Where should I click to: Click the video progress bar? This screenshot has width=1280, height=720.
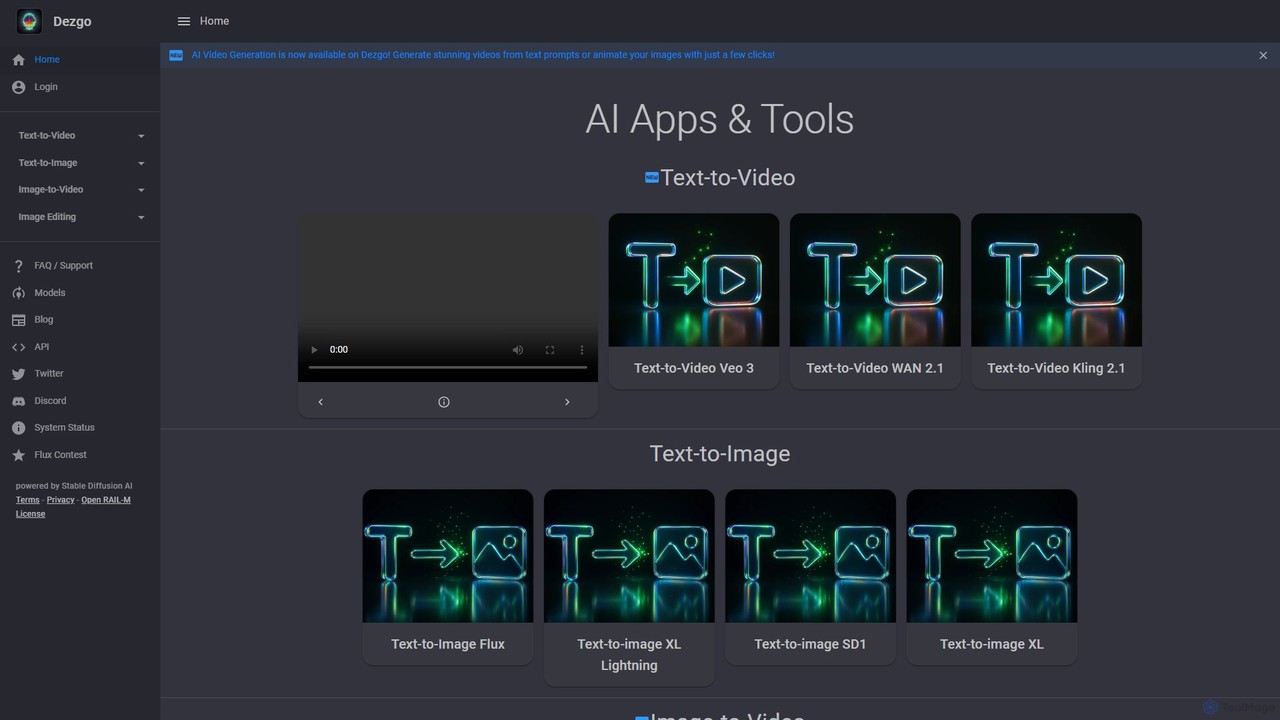click(448, 368)
